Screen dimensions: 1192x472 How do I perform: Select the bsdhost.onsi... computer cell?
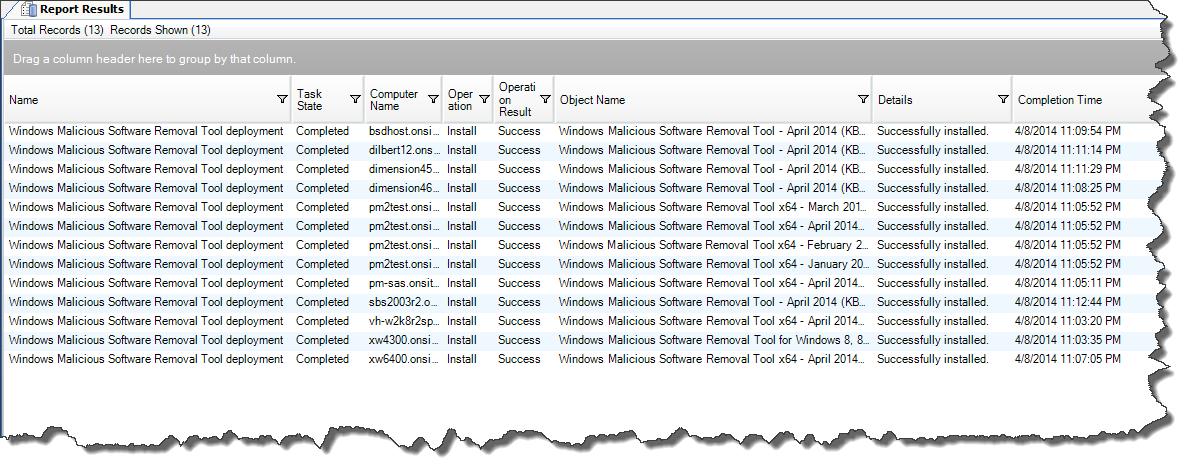(x=404, y=131)
